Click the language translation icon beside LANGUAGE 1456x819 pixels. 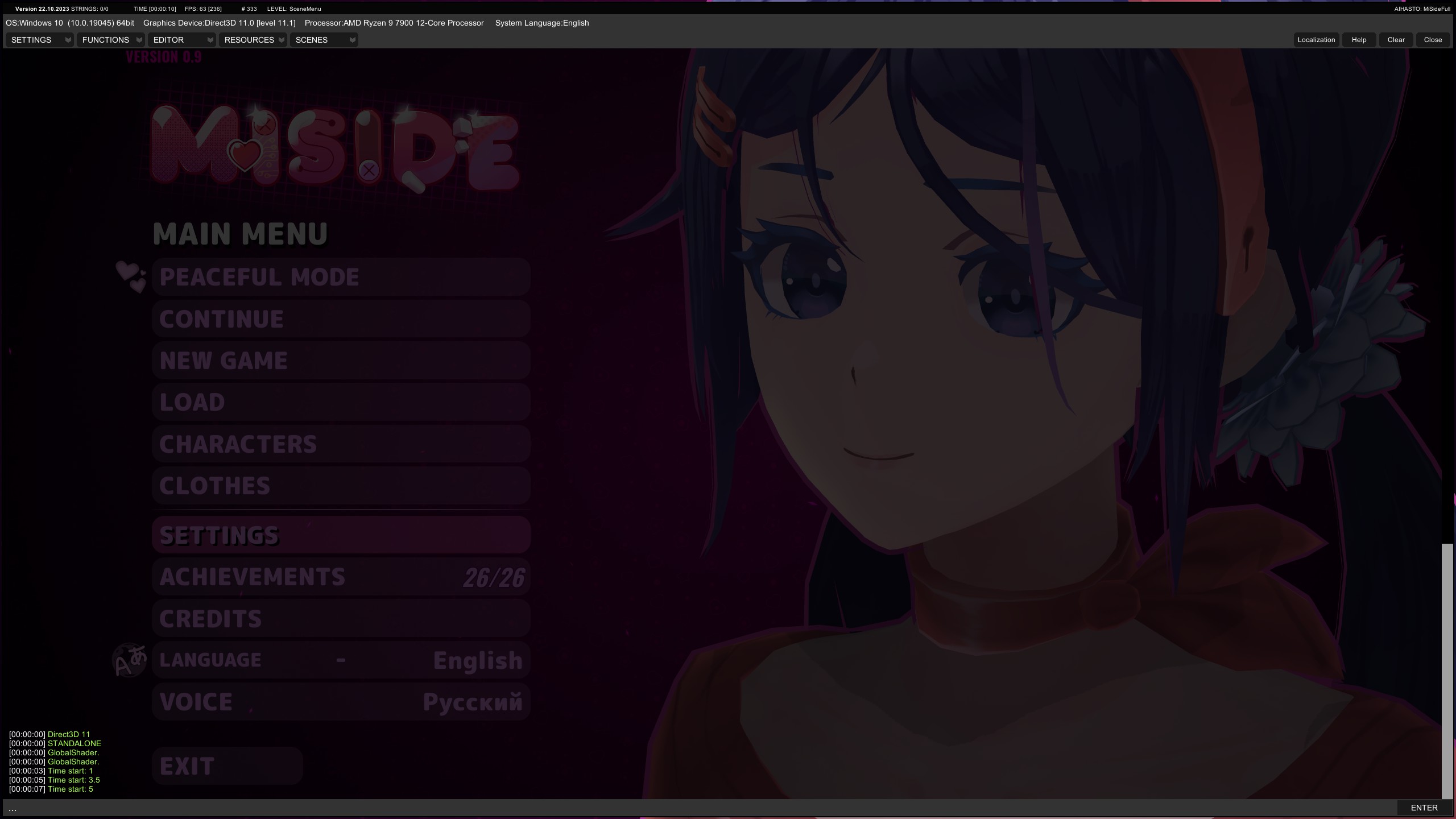coord(130,660)
